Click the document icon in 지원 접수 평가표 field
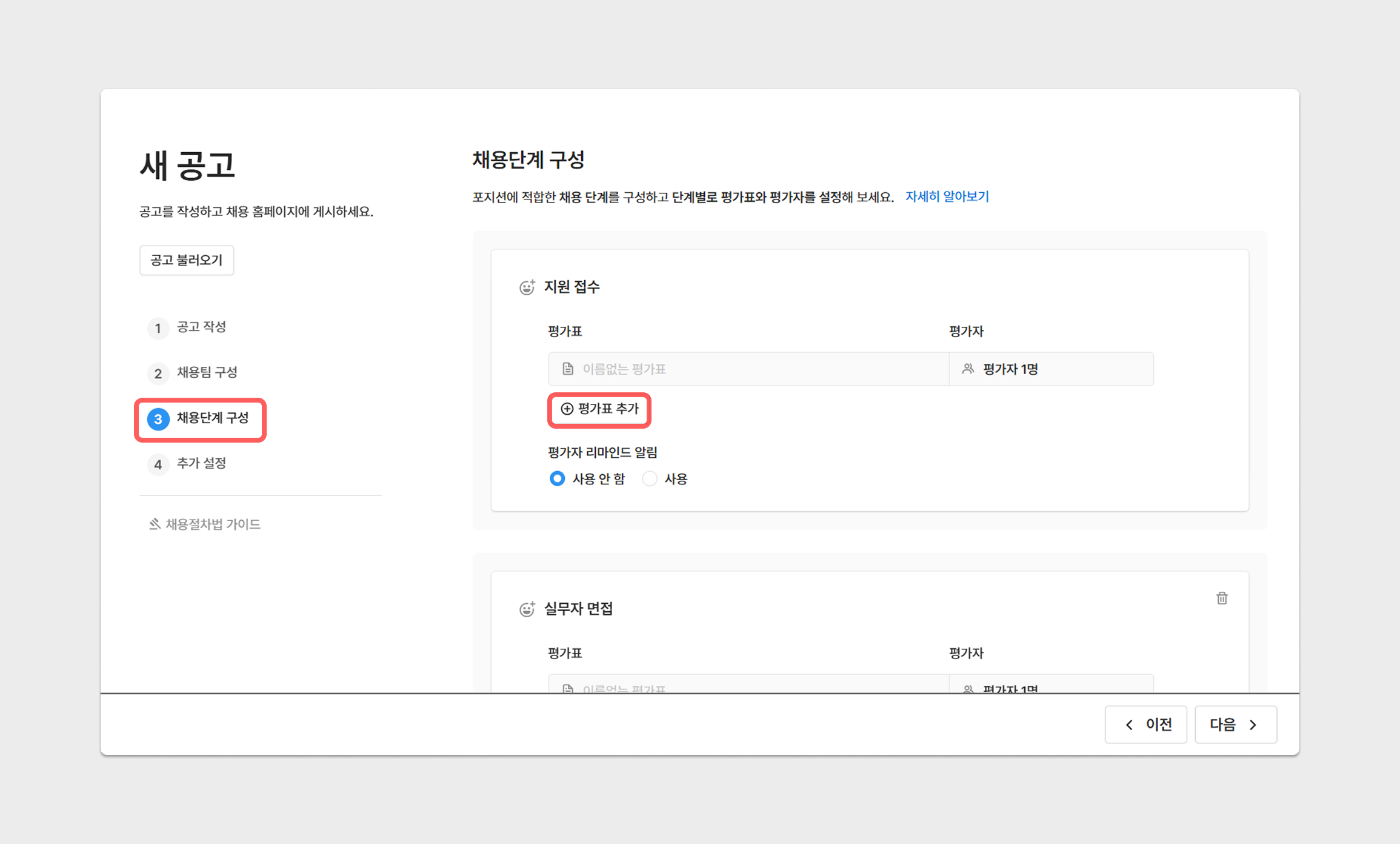 coord(568,369)
